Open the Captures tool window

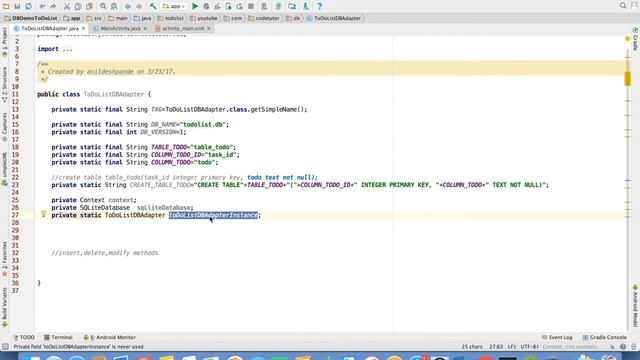4,127
